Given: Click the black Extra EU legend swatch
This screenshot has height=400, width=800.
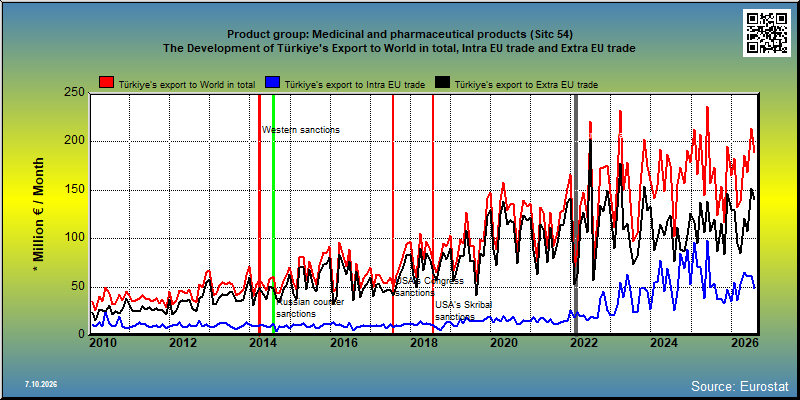Looking at the screenshot, I should tap(442, 83).
